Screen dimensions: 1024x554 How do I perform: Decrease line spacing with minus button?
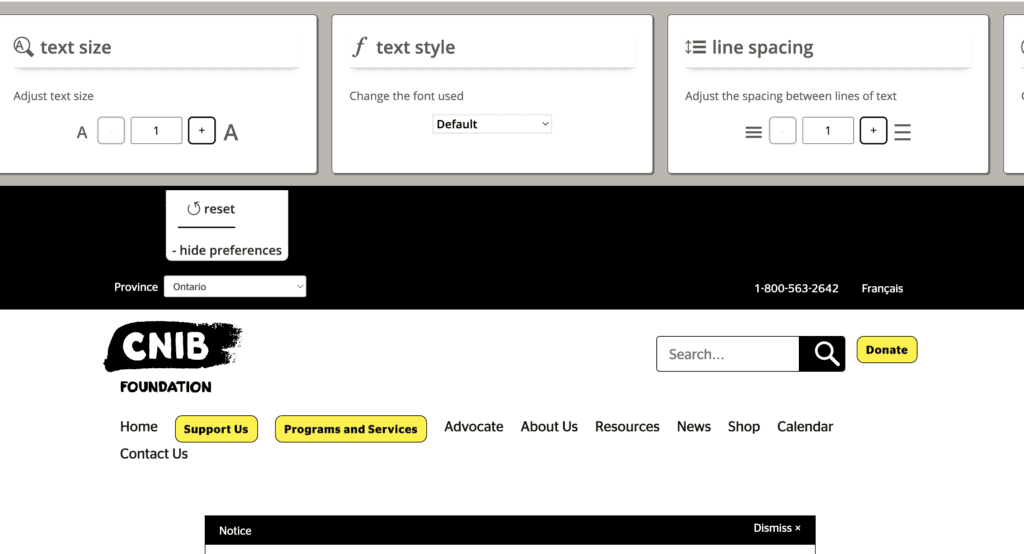coord(783,131)
